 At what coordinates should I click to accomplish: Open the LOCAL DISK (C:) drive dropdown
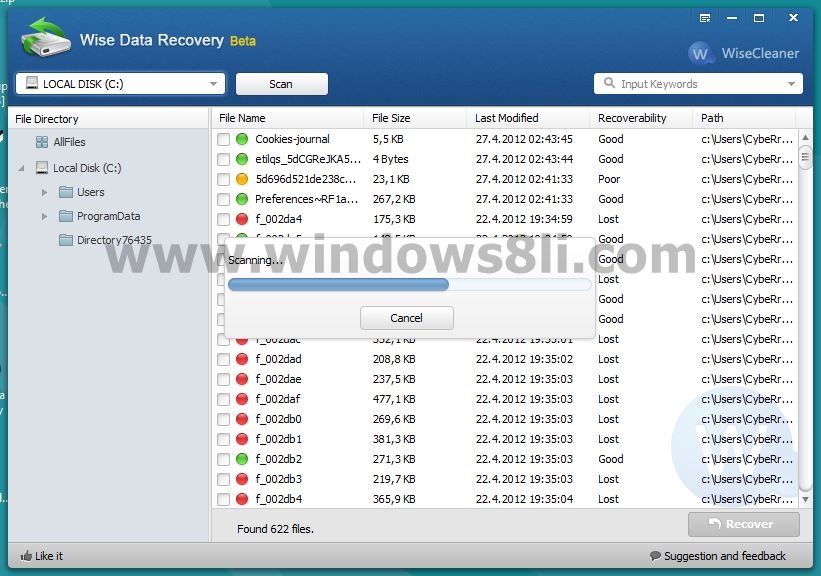[x=120, y=84]
